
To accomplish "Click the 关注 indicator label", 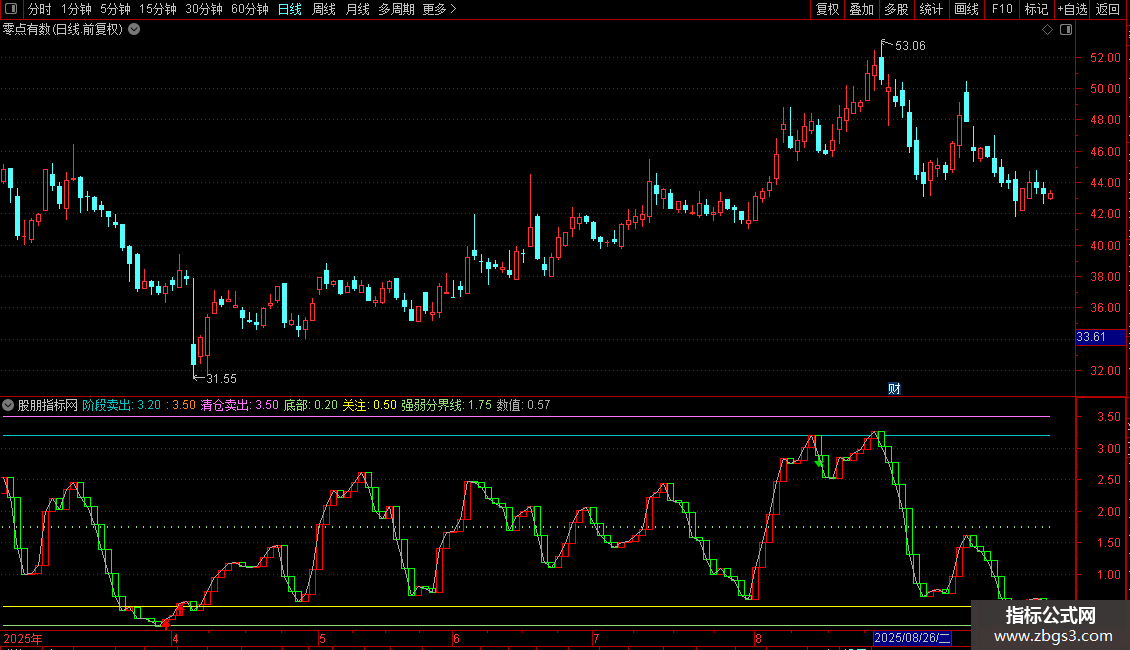I will click(354, 405).
